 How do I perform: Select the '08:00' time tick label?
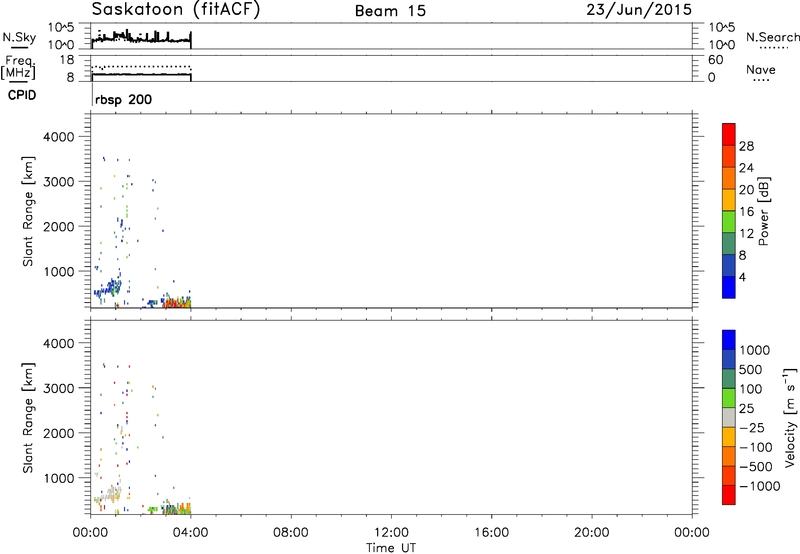291,533
